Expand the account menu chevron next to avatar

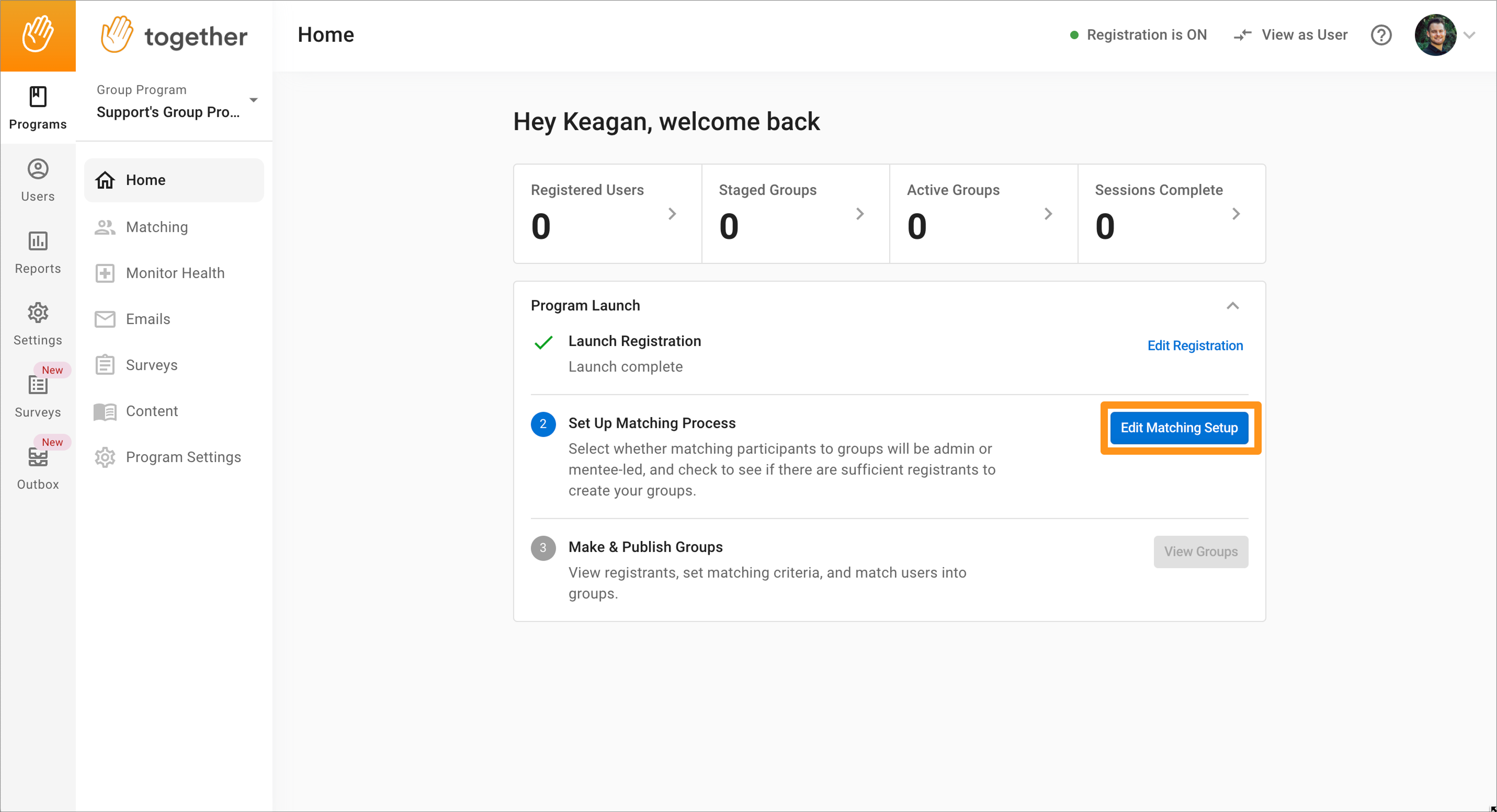pyautogui.click(x=1470, y=36)
